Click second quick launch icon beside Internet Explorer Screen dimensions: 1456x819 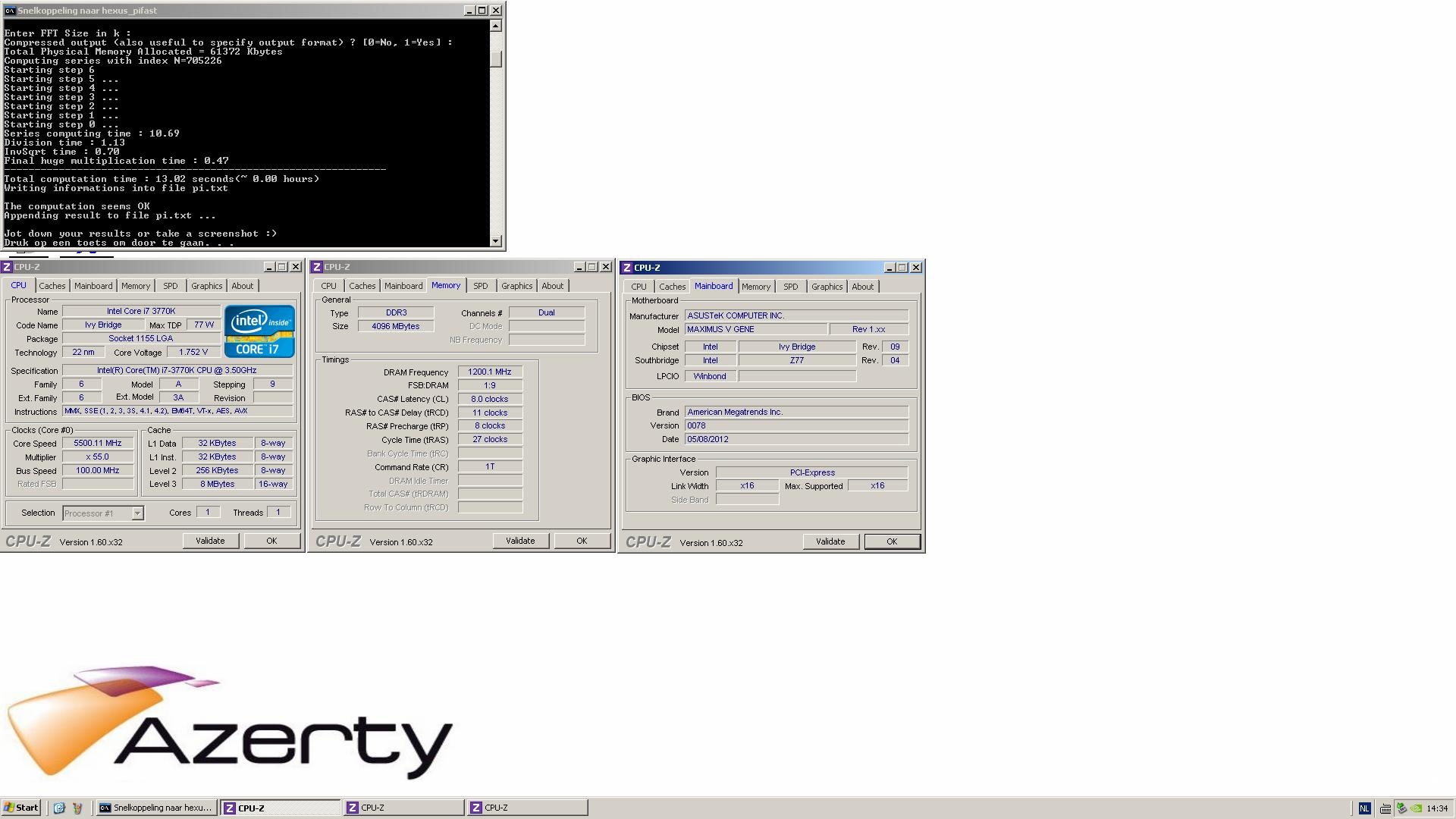(x=77, y=808)
